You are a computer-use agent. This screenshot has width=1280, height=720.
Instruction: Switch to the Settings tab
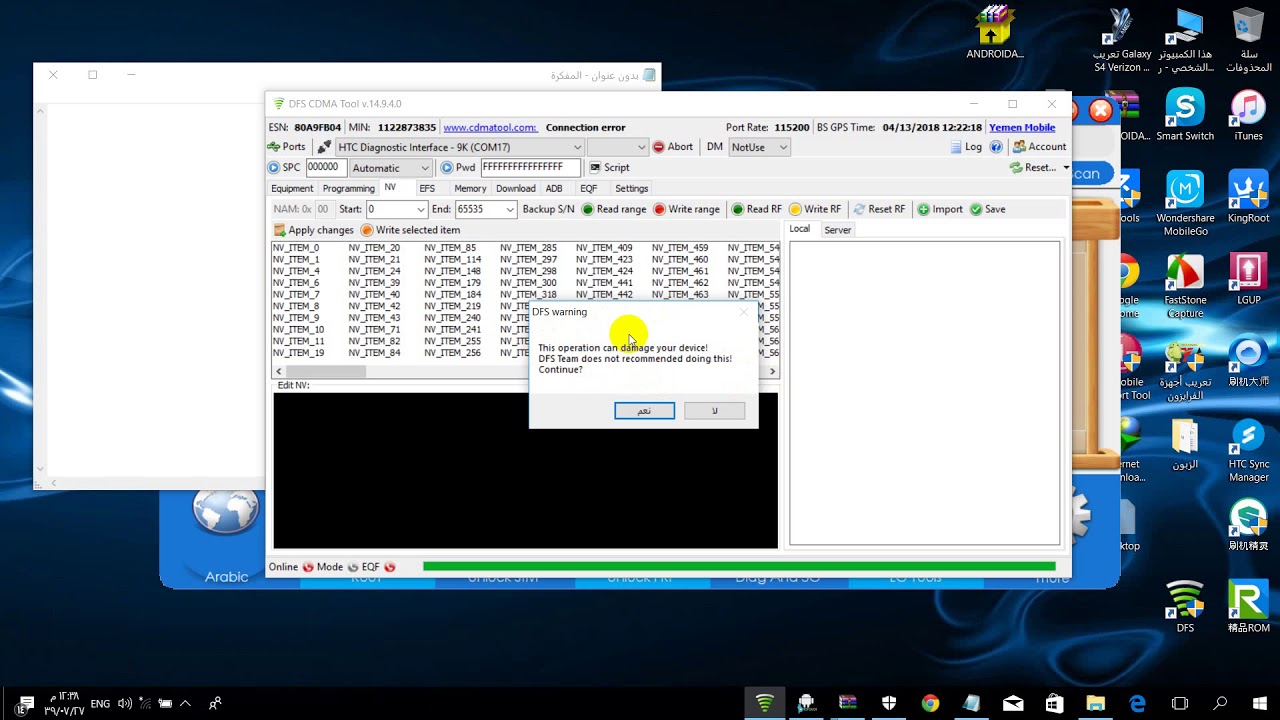(632, 188)
